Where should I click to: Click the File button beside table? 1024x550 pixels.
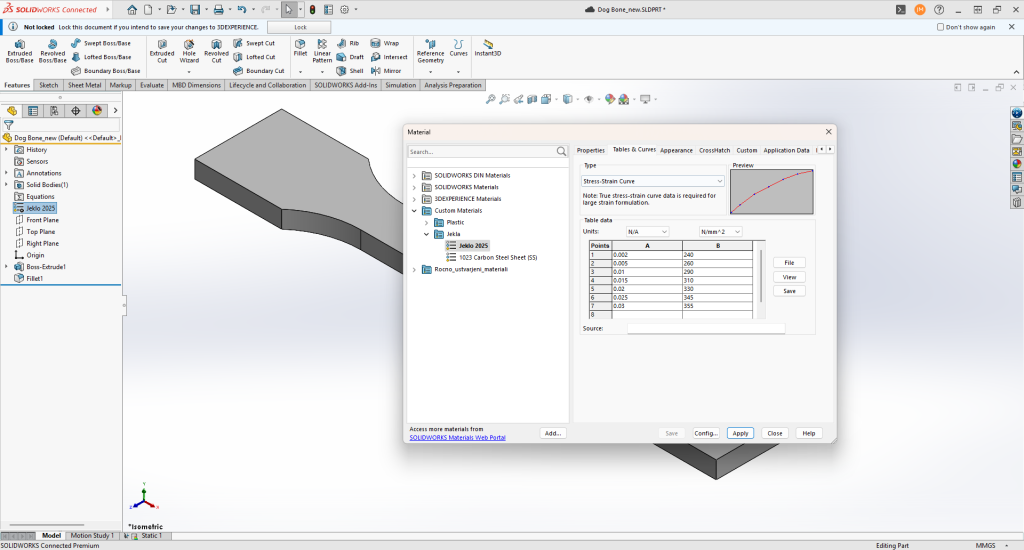point(789,263)
